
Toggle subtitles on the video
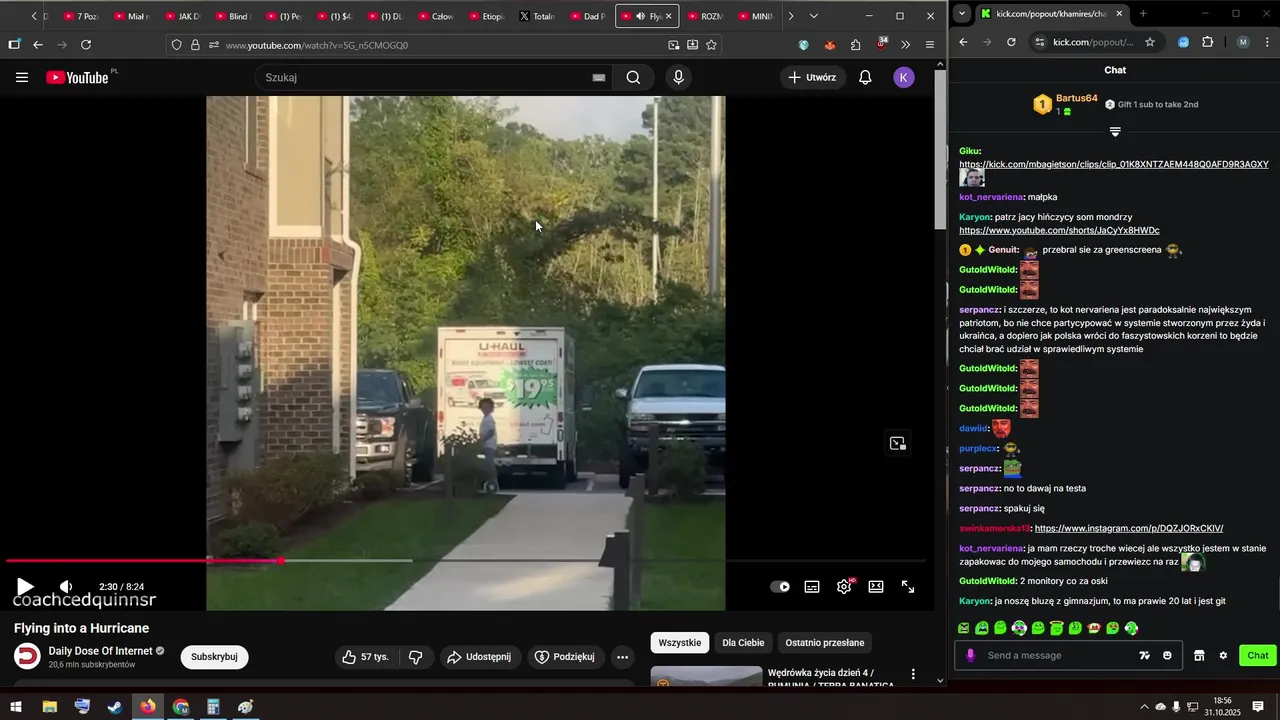[x=812, y=587]
